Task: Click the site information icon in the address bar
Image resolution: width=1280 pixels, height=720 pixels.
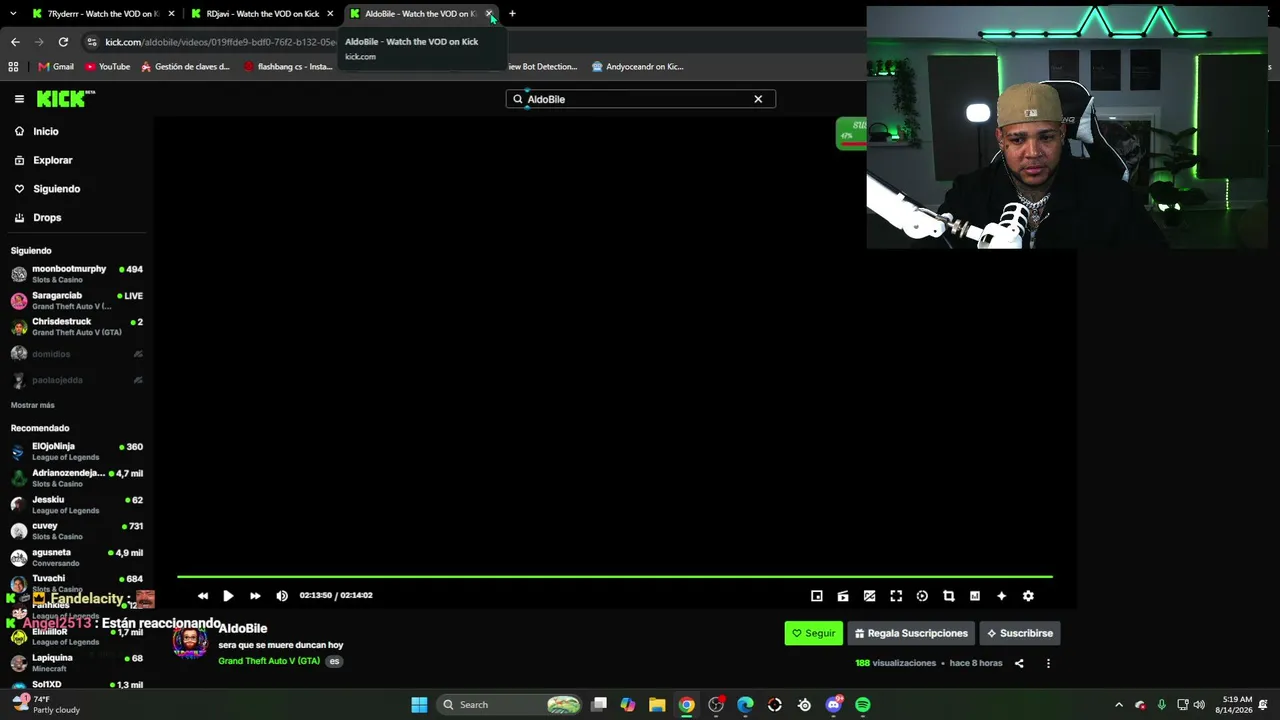Action: pyautogui.click(x=92, y=42)
